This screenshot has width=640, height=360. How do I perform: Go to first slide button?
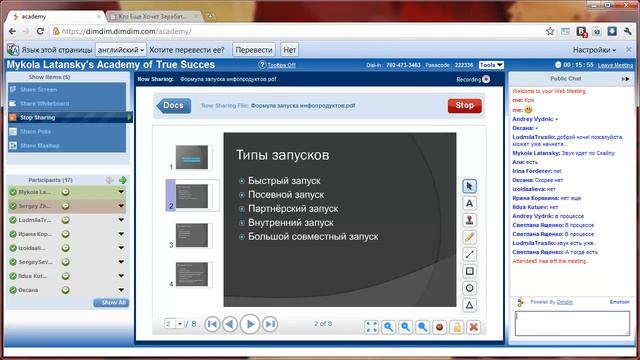(212, 324)
